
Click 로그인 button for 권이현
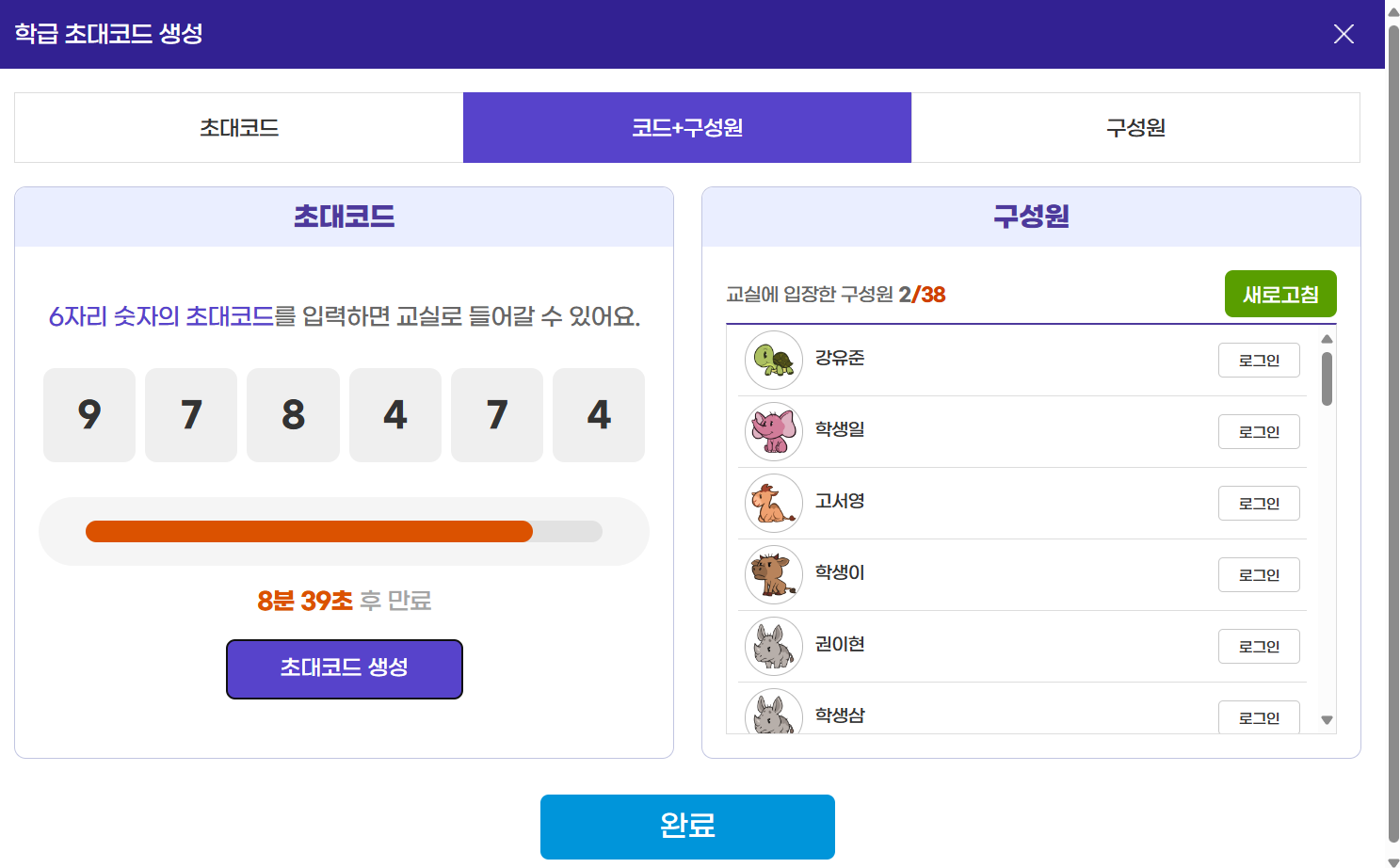1259,647
